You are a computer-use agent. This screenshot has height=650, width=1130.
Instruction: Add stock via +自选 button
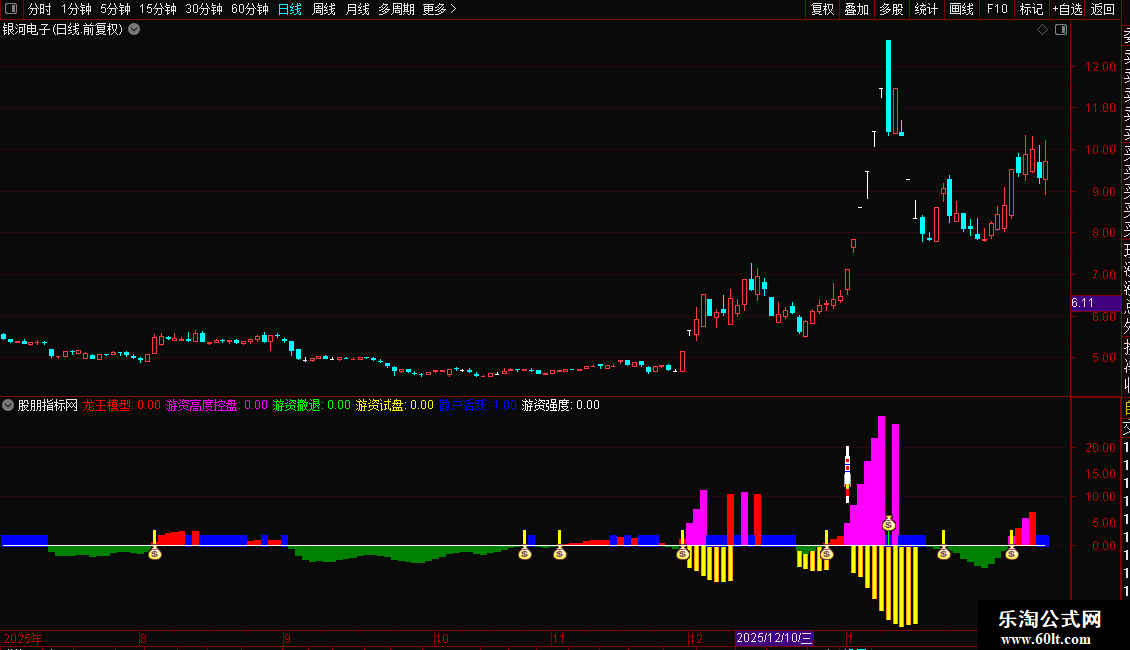pos(1068,9)
